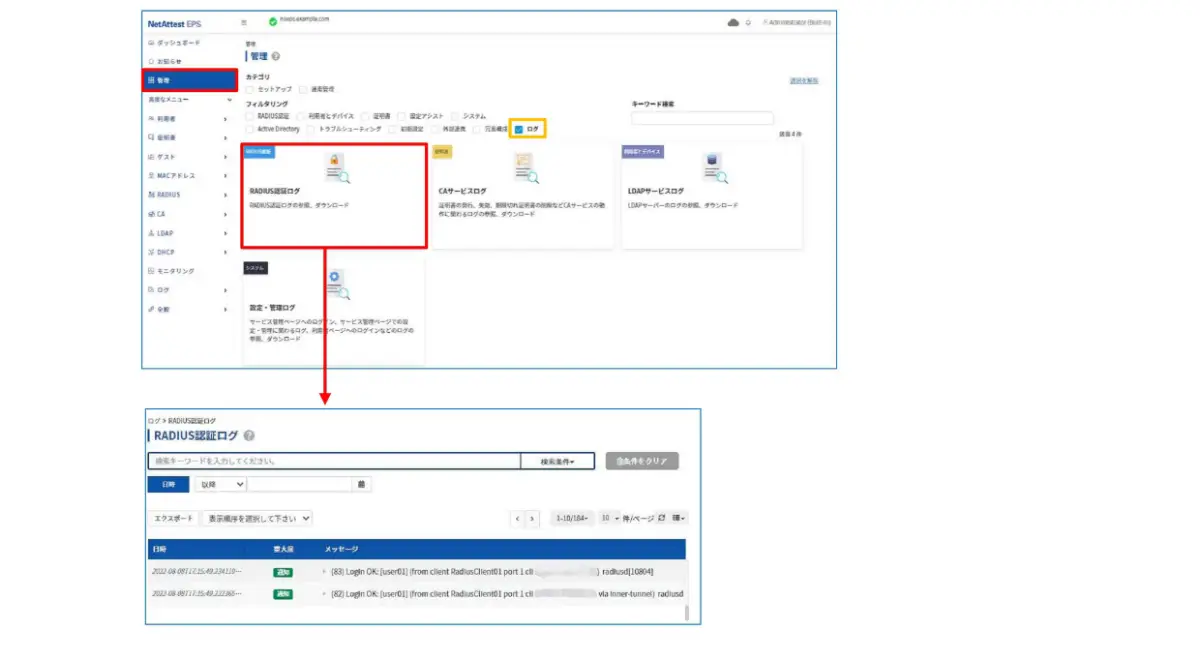Click the CAサービスログ card icon

click(x=526, y=168)
